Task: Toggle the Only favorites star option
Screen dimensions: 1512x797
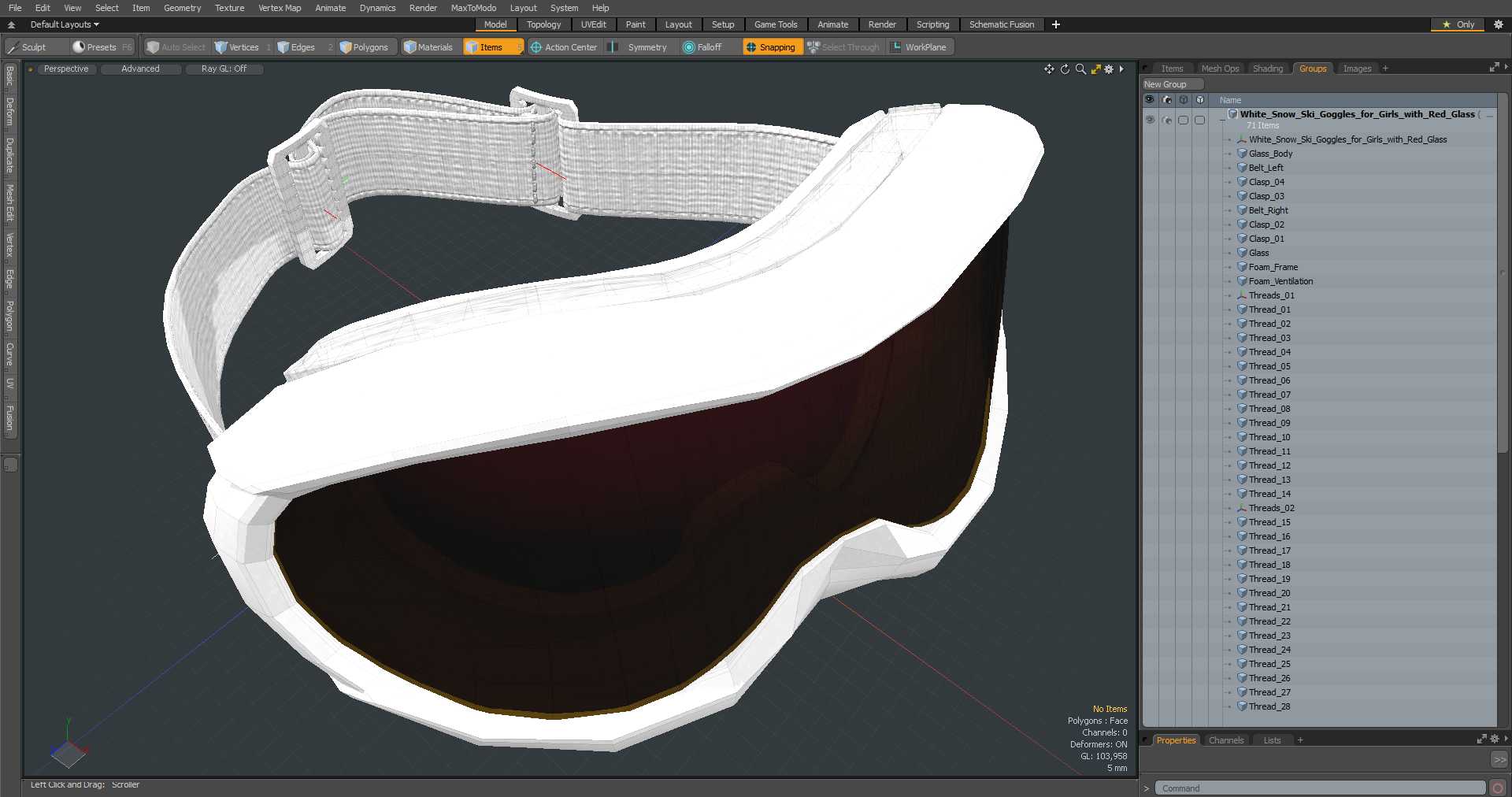Action: point(1458,24)
